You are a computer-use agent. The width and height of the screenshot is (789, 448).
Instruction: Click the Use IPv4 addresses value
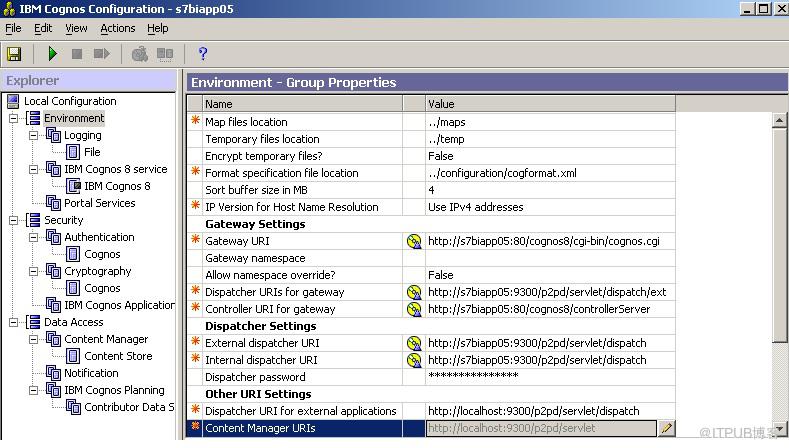[x=476, y=207]
